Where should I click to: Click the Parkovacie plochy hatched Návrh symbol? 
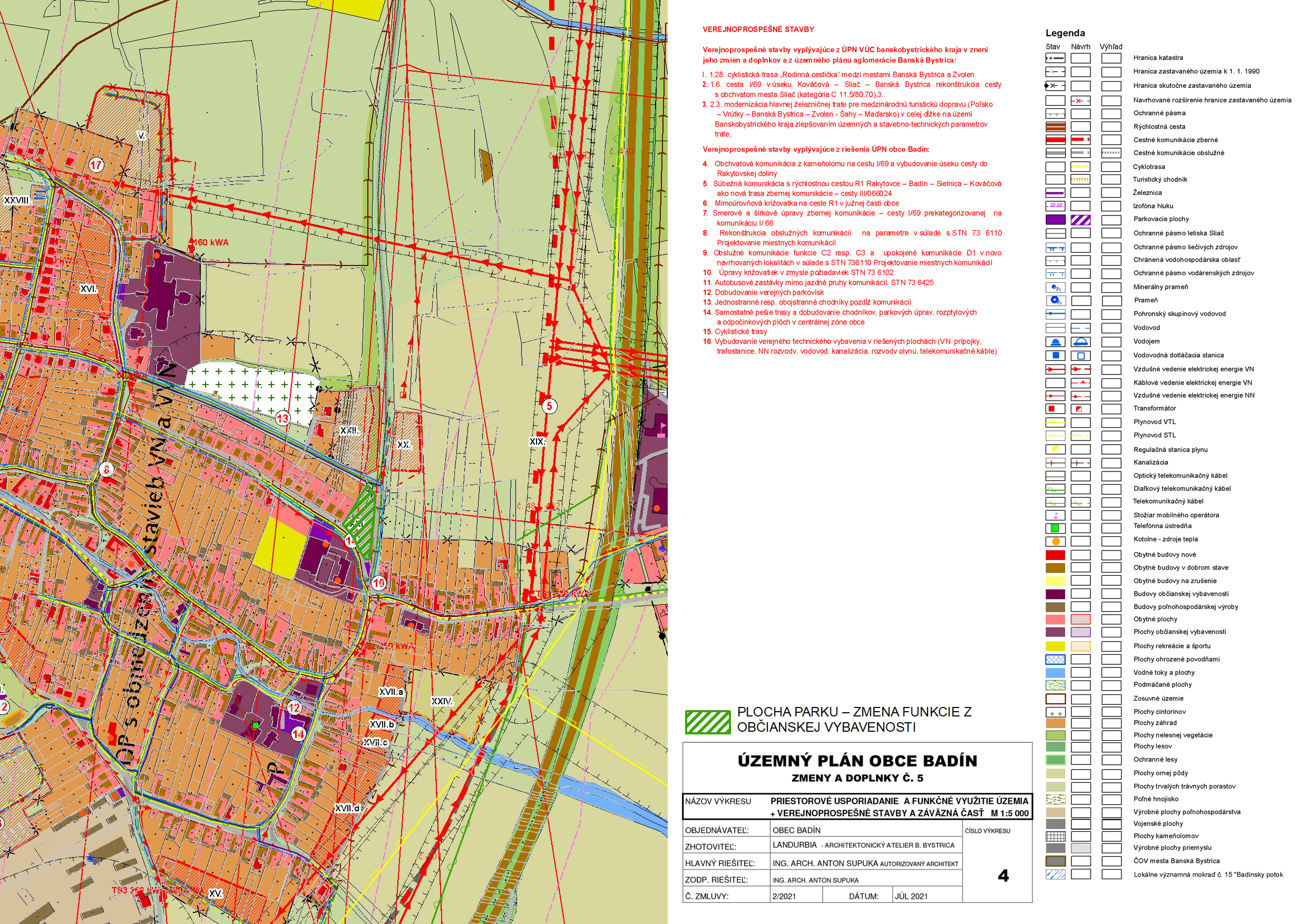pos(1080,220)
